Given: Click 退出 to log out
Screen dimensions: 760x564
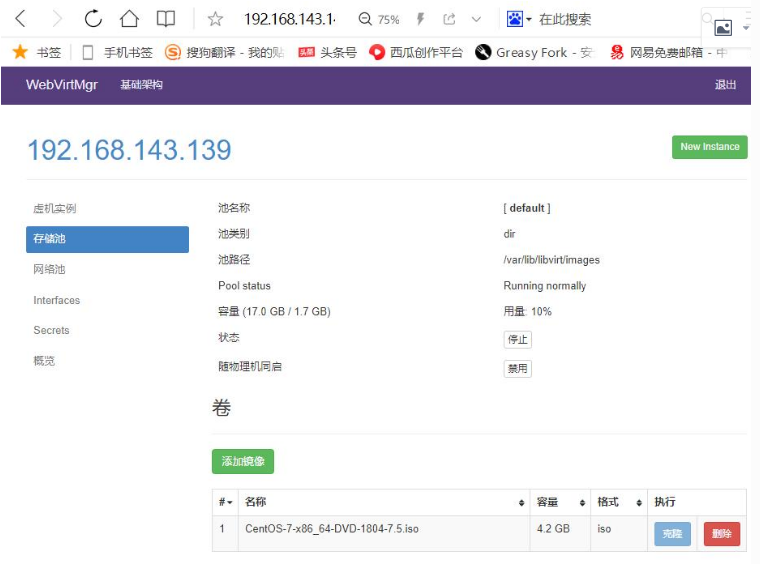Looking at the screenshot, I should [x=725, y=85].
